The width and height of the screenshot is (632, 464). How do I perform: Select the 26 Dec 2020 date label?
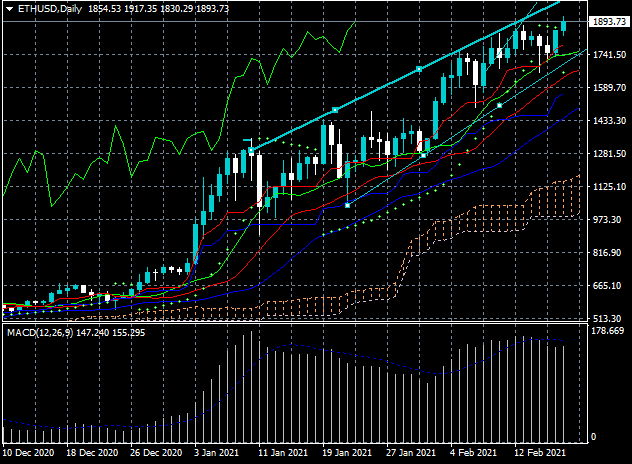click(156, 453)
